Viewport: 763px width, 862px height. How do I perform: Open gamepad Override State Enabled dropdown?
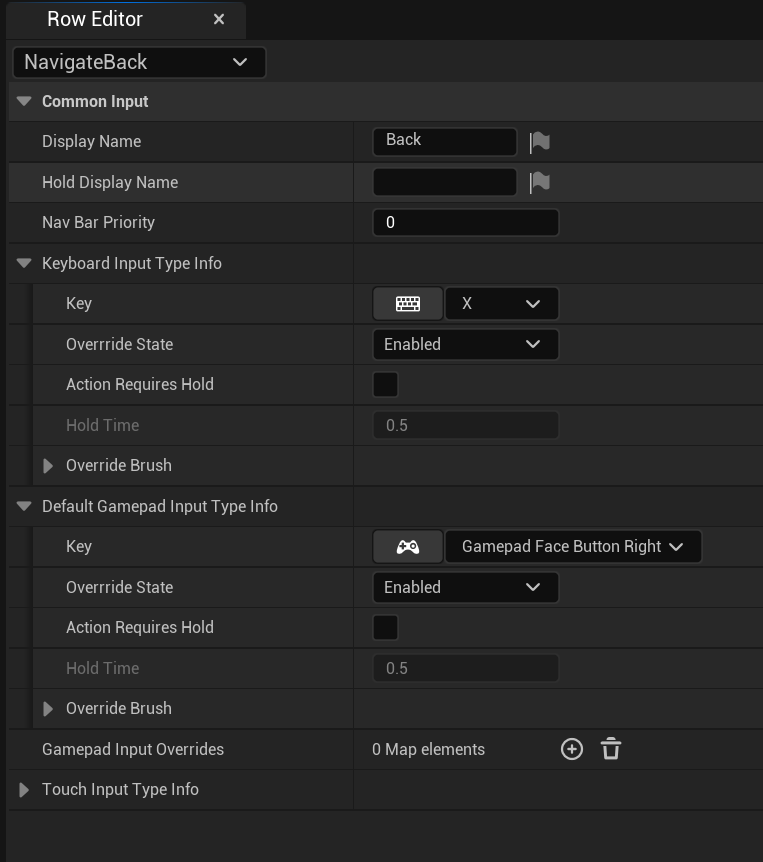465,587
